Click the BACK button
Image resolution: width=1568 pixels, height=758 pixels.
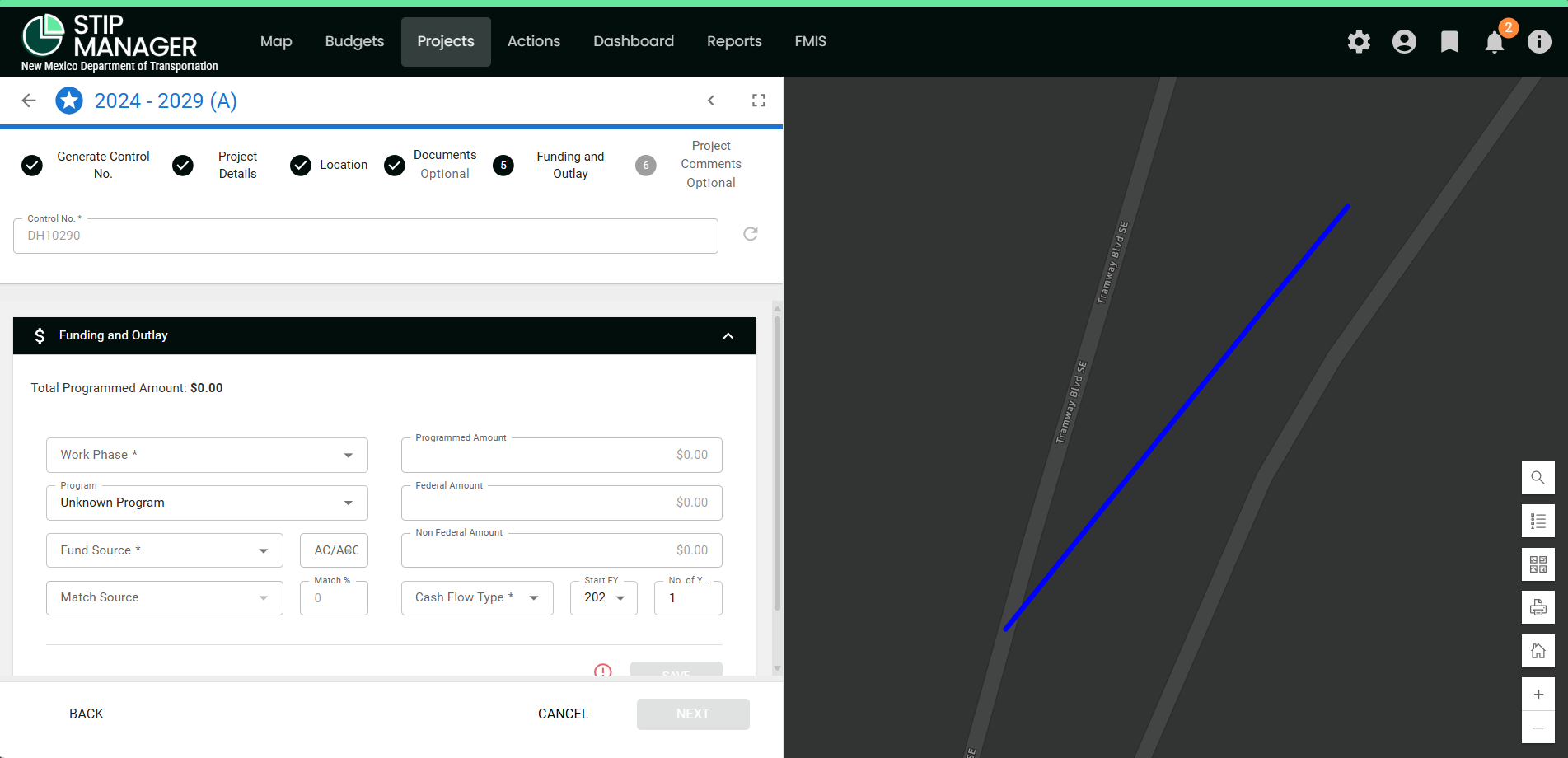(x=87, y=714)
